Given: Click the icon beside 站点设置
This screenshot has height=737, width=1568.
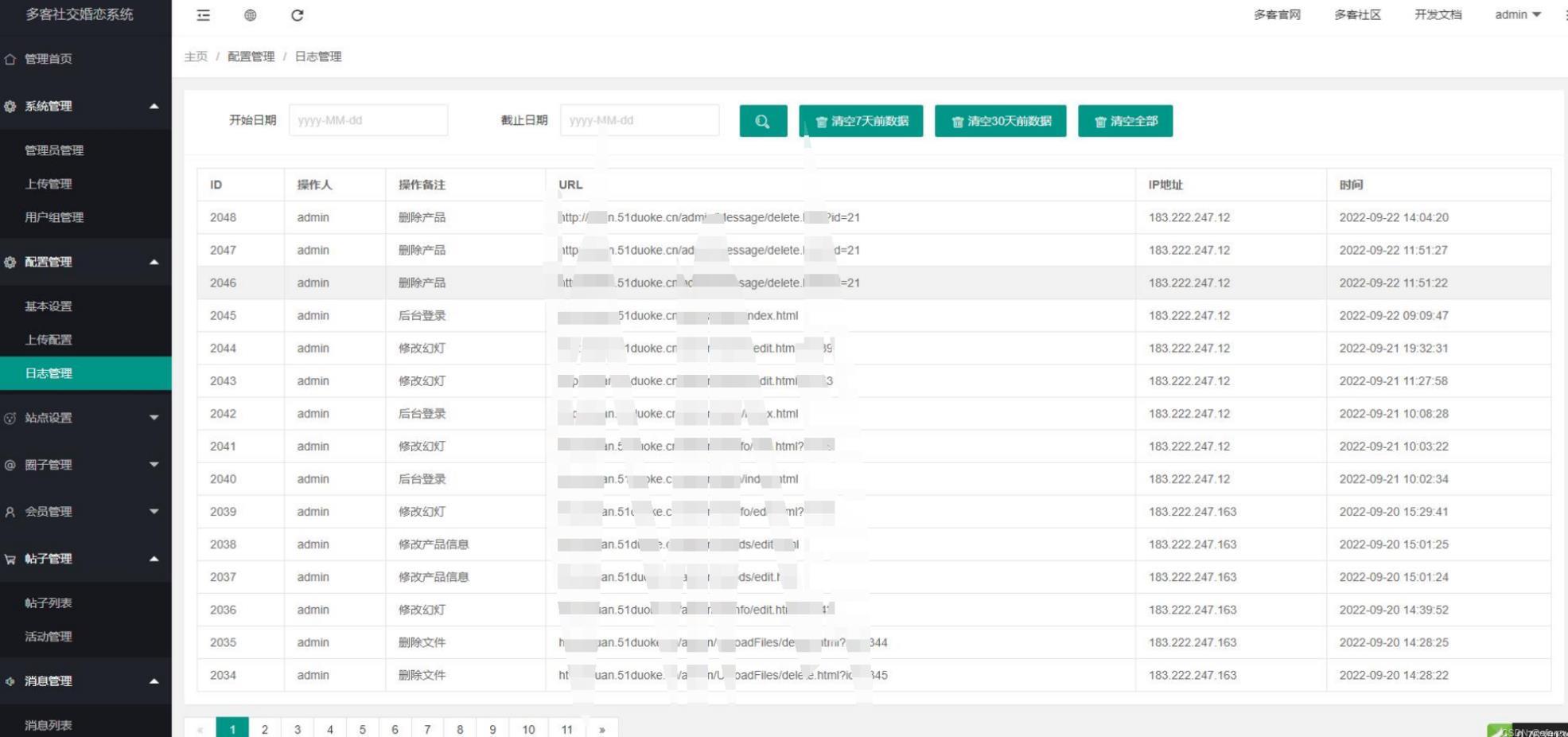Looking at the screenshot, I should pyautogui.click(x=10, y=418).
